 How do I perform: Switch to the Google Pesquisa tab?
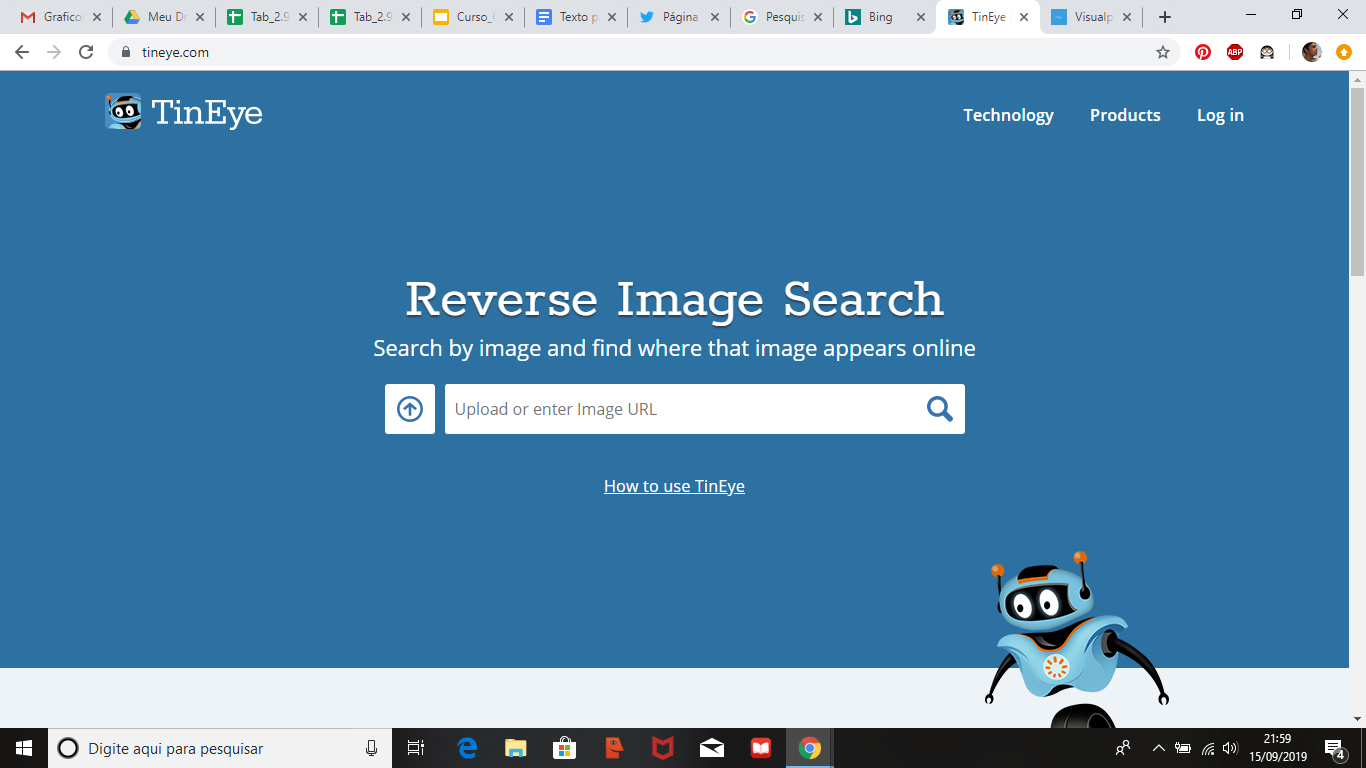tap(782, 17)
